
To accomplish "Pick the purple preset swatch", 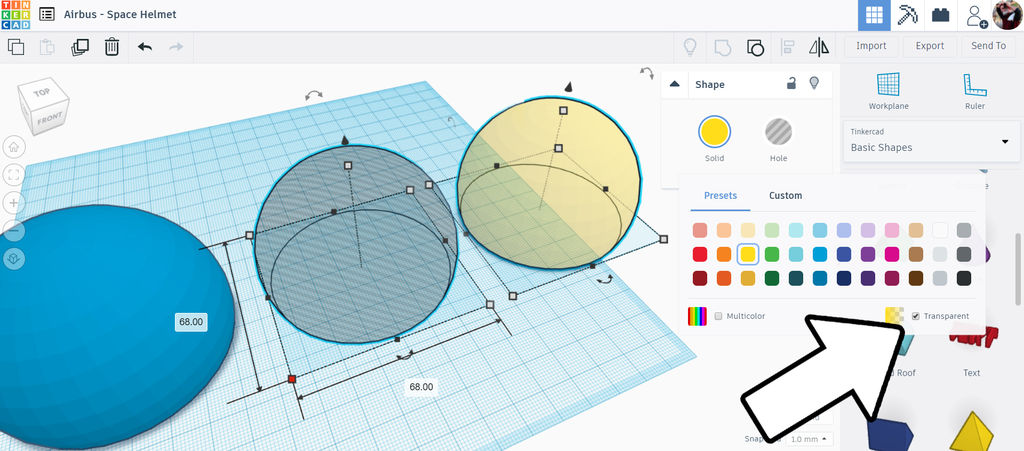I will pos(868,254).
